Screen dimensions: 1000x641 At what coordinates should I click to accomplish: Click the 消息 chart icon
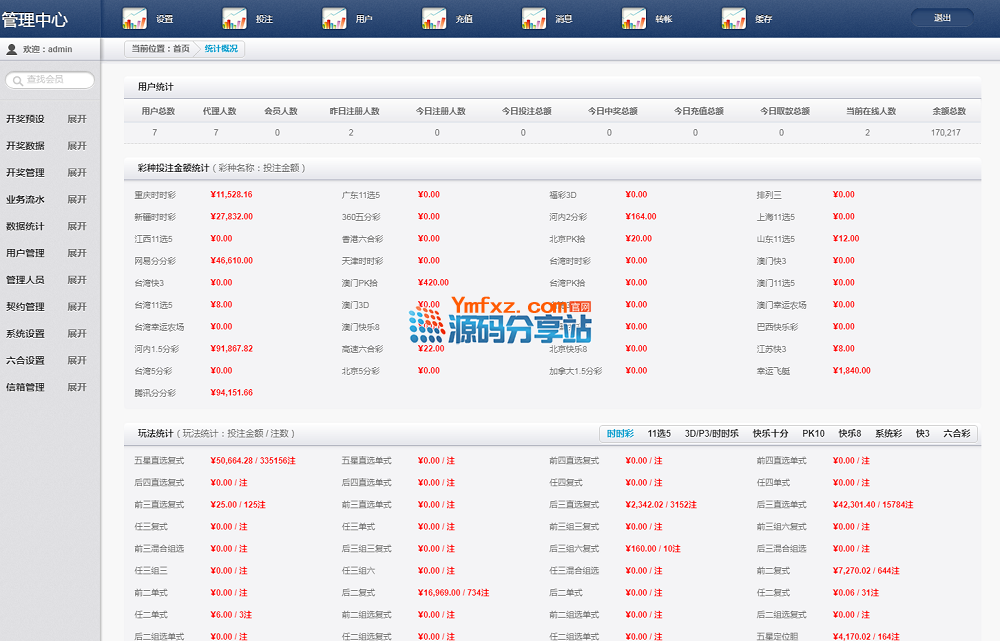tap(534, 18)
